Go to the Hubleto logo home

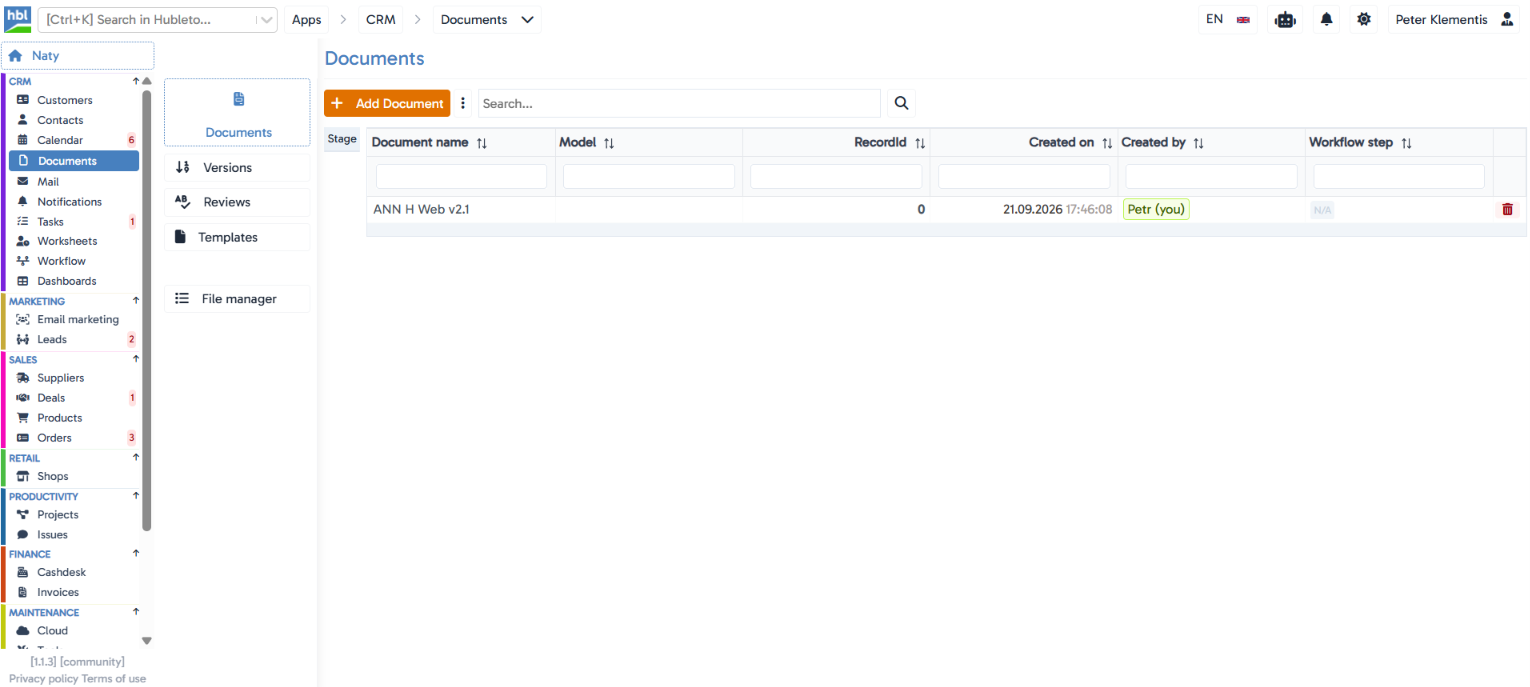pos(18,19)
